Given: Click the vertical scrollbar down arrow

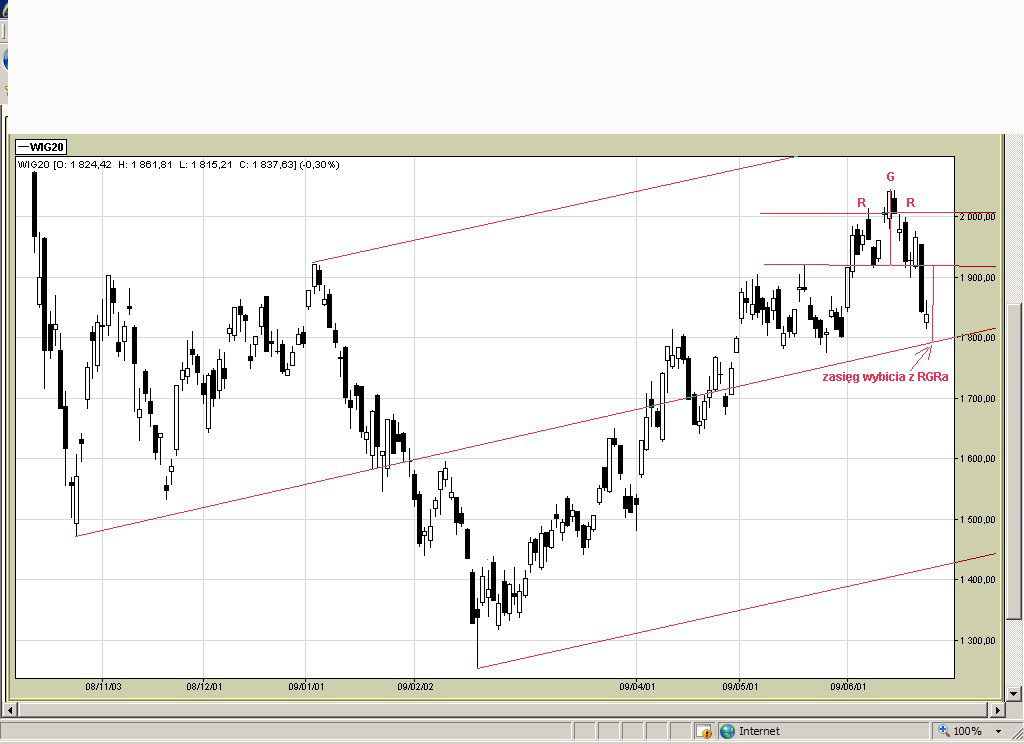Looking at the screenshot, I should pyautogui.click(x=1014, y=694).
